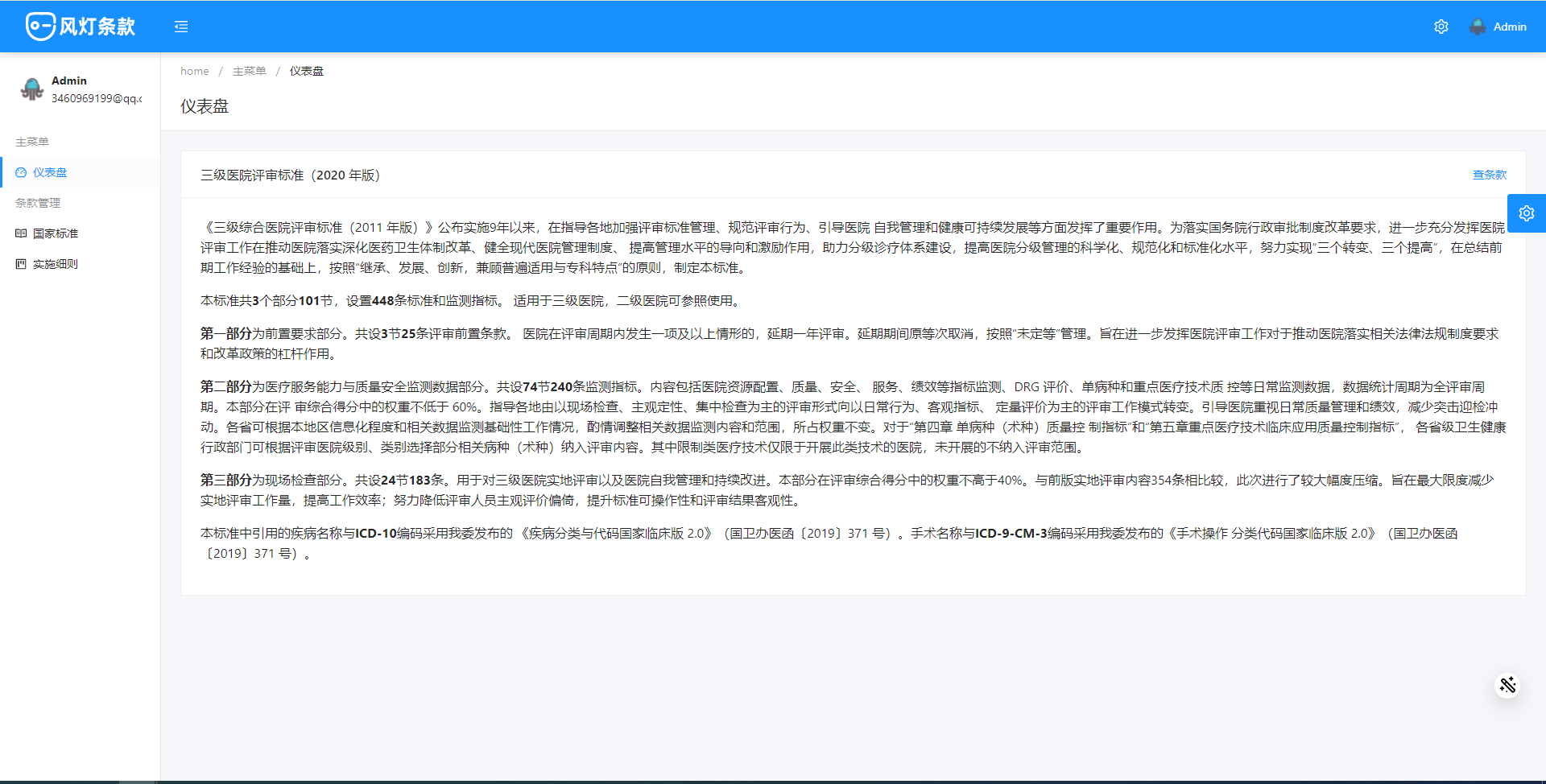Click the sidebar email 3460969199@qq

[x=97, y=98]
